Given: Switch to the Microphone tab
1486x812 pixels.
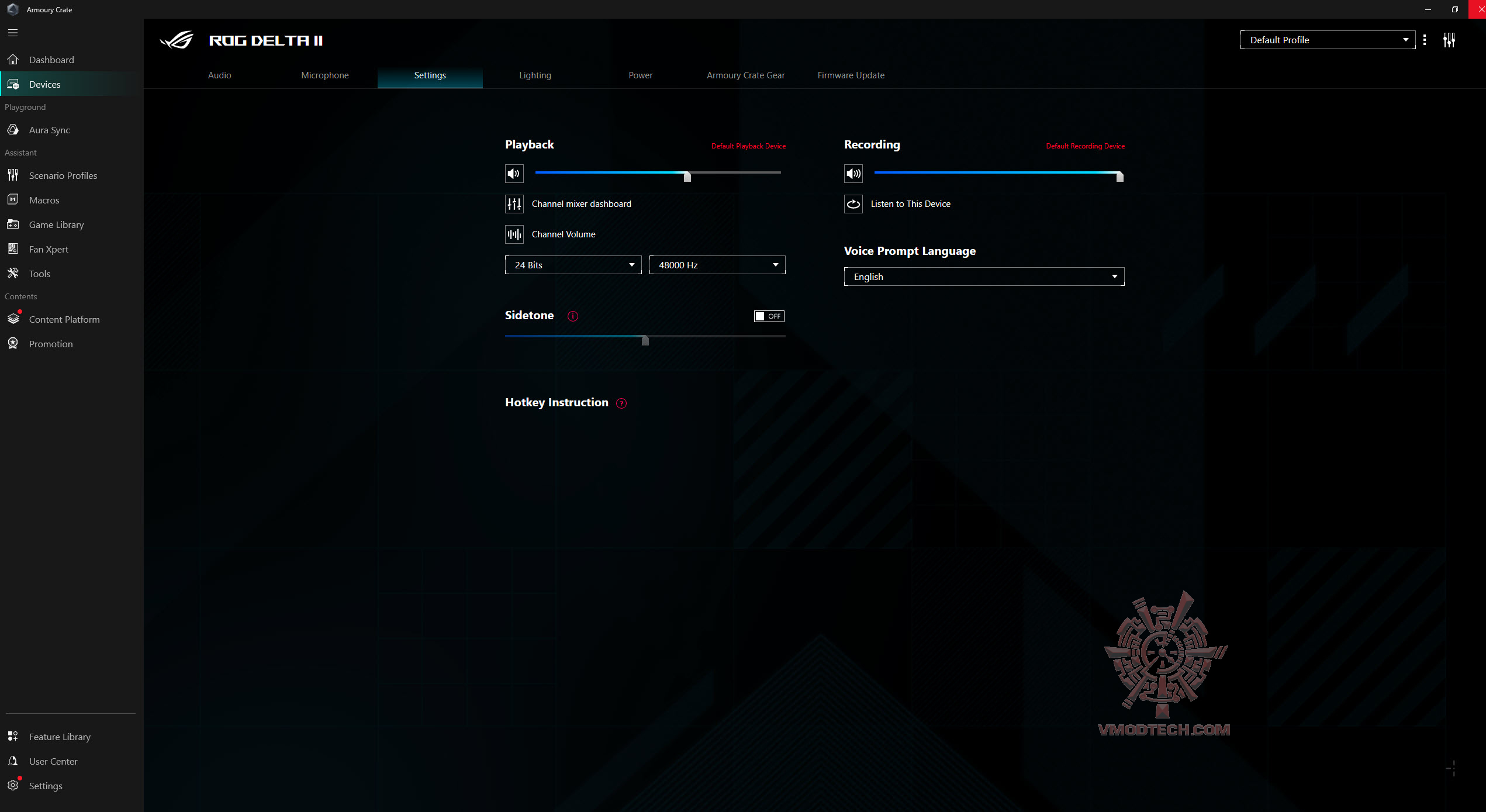Looking at the screenshot, I should (324, 75).
